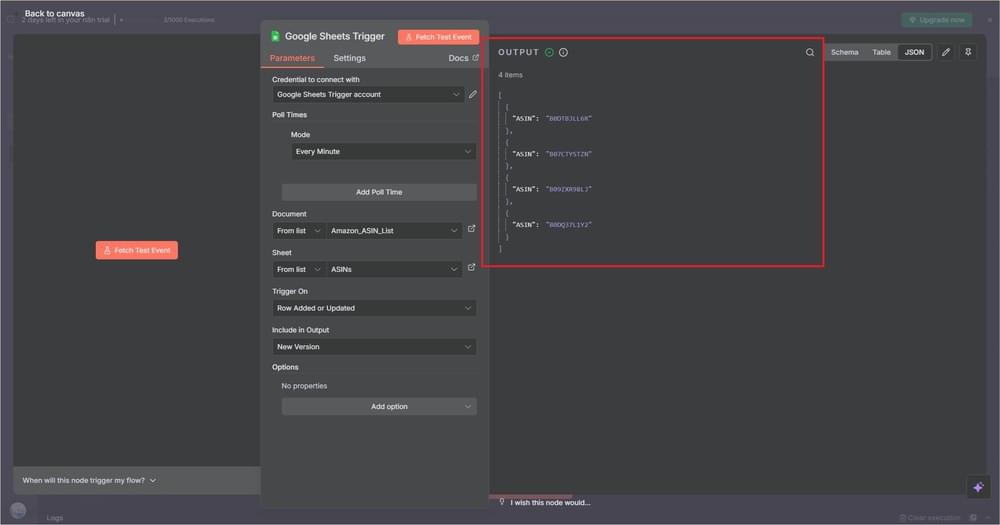
Task: Click the pencil icon to edit output
Action: click(x=946, y=52)
